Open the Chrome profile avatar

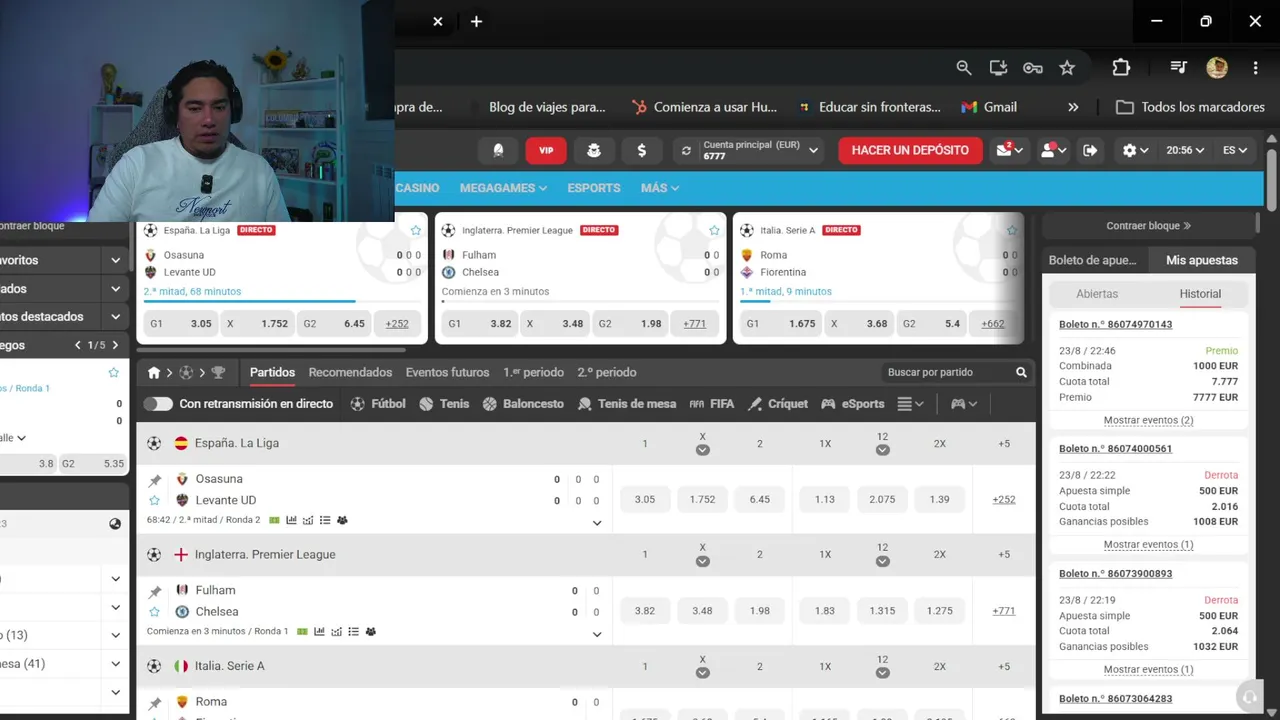pyautogui.click(x=1217, y=68)
